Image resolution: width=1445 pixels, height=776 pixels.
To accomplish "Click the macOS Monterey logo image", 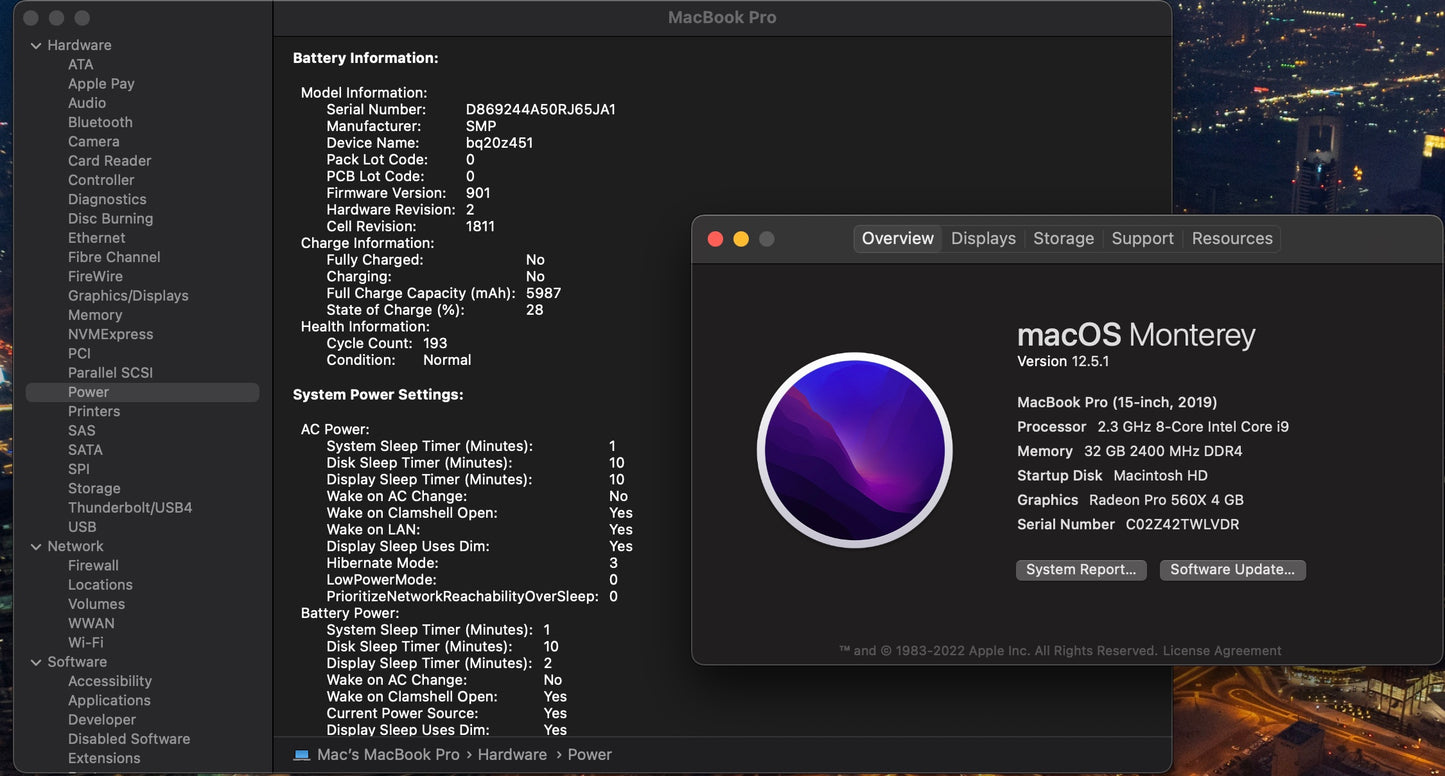I will pos(854,450).
